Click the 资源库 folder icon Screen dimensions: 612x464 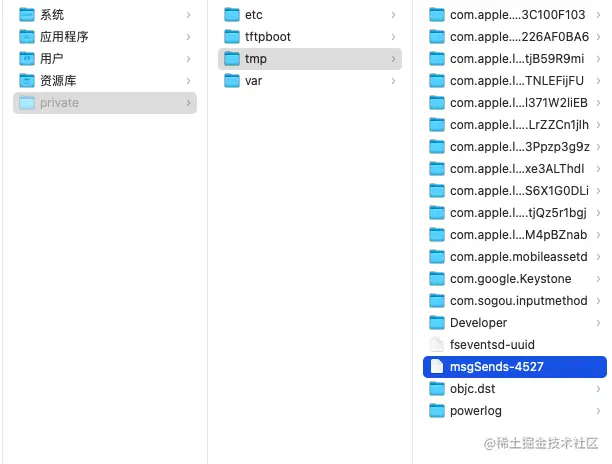27,81
